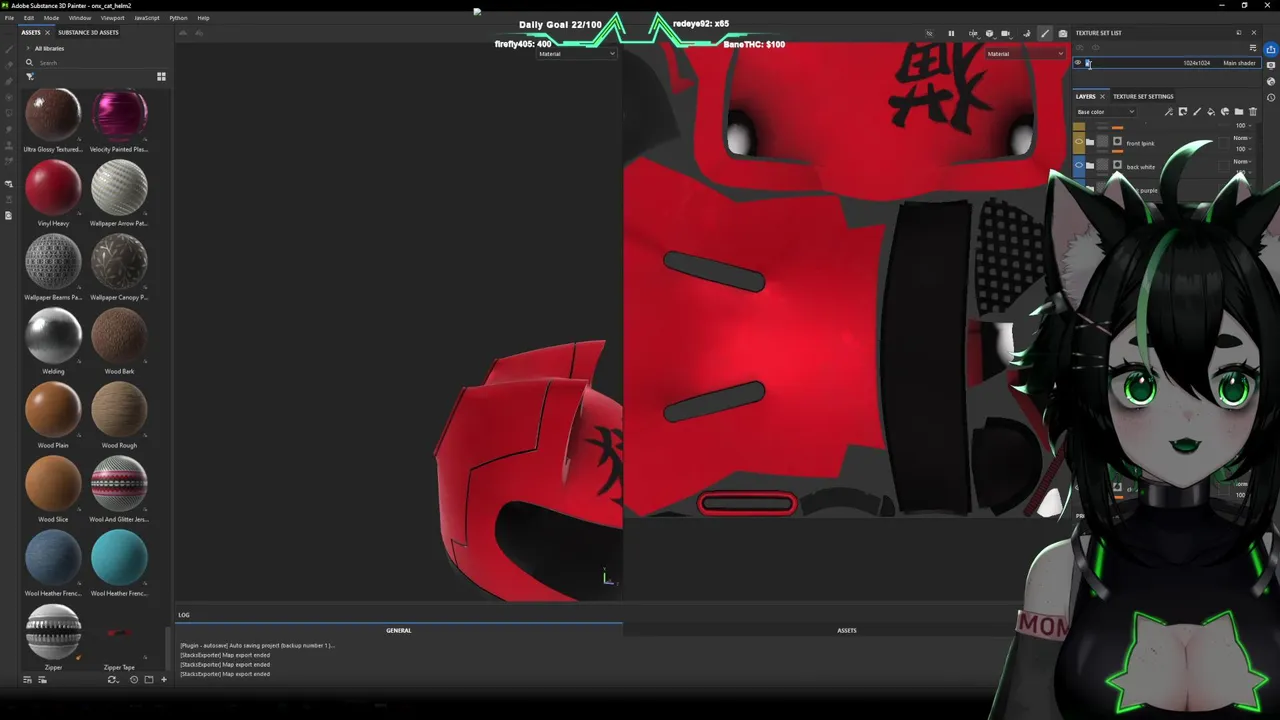Add a mask using the mask icon

(x=1183, y=111)
